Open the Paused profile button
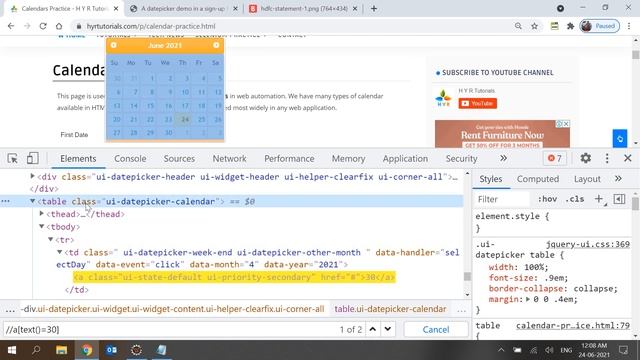640x360 pixels. (600, 26)
